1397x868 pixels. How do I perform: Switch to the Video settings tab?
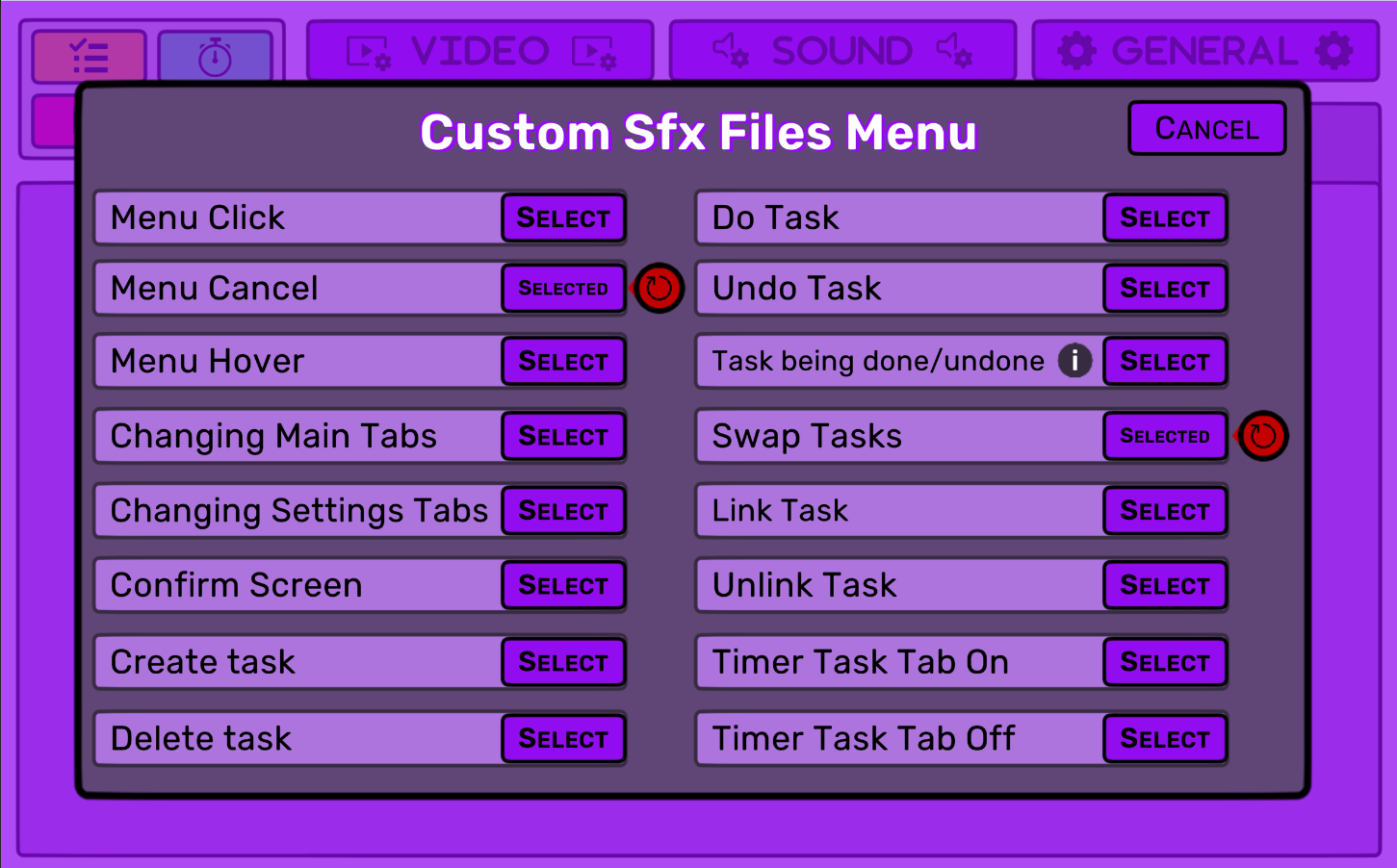point(479,51)
